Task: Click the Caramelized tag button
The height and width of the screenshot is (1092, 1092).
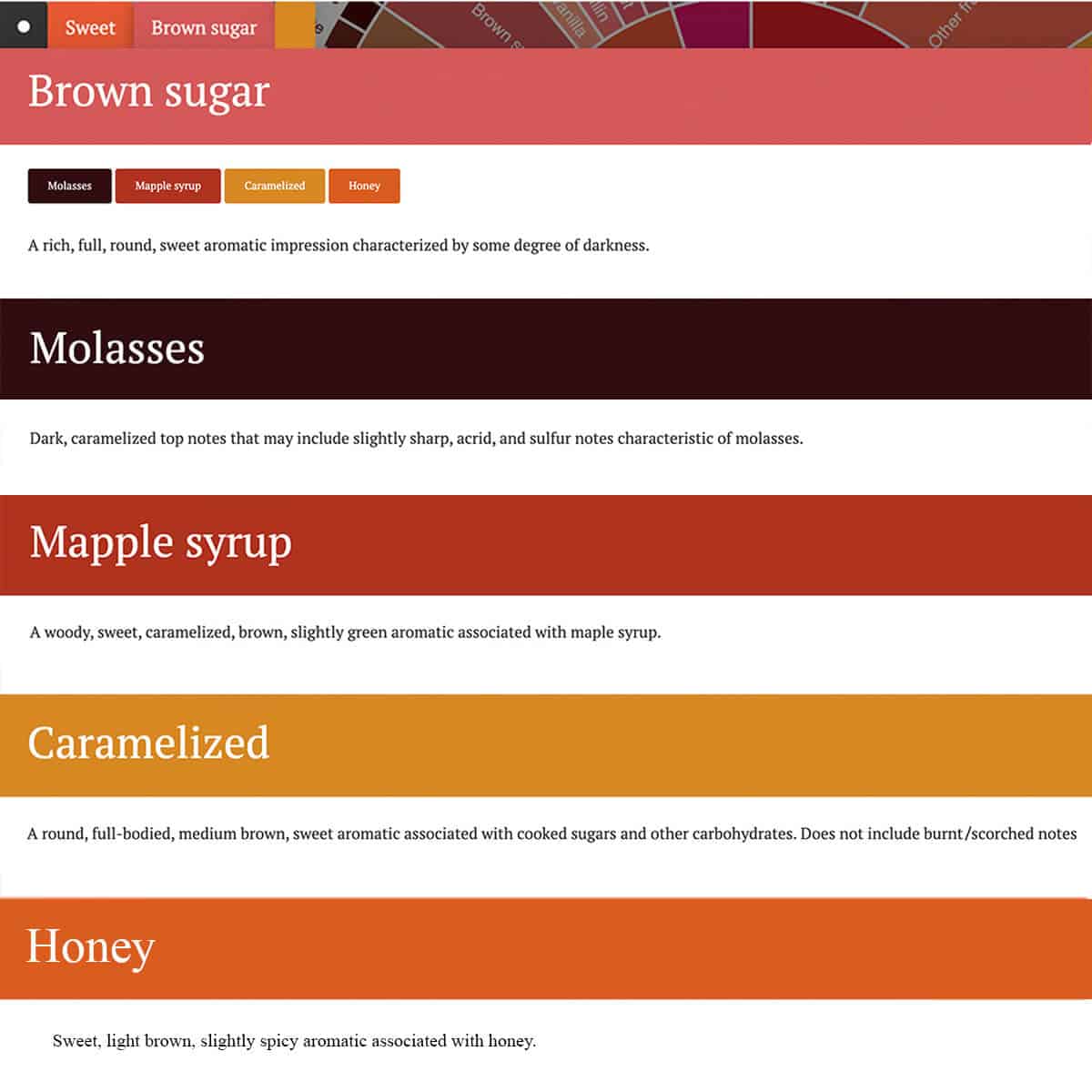Action: click(274, 186)
